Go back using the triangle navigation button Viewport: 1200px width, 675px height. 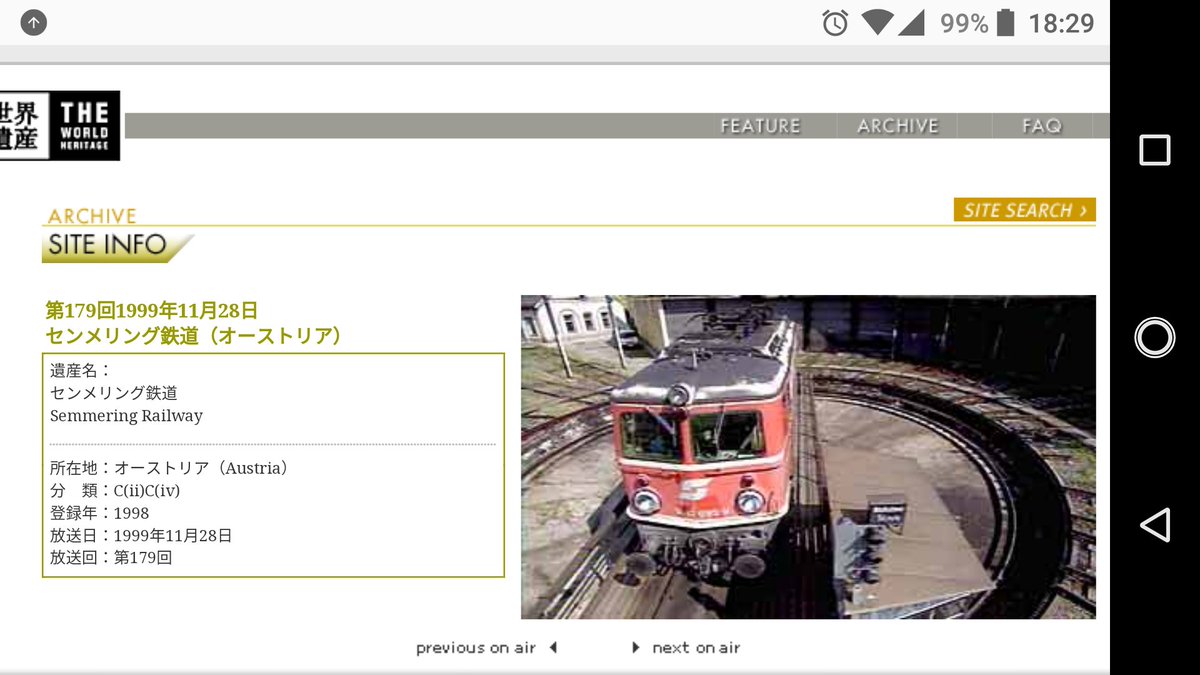pyautogui.click(x=1154, y=523)
